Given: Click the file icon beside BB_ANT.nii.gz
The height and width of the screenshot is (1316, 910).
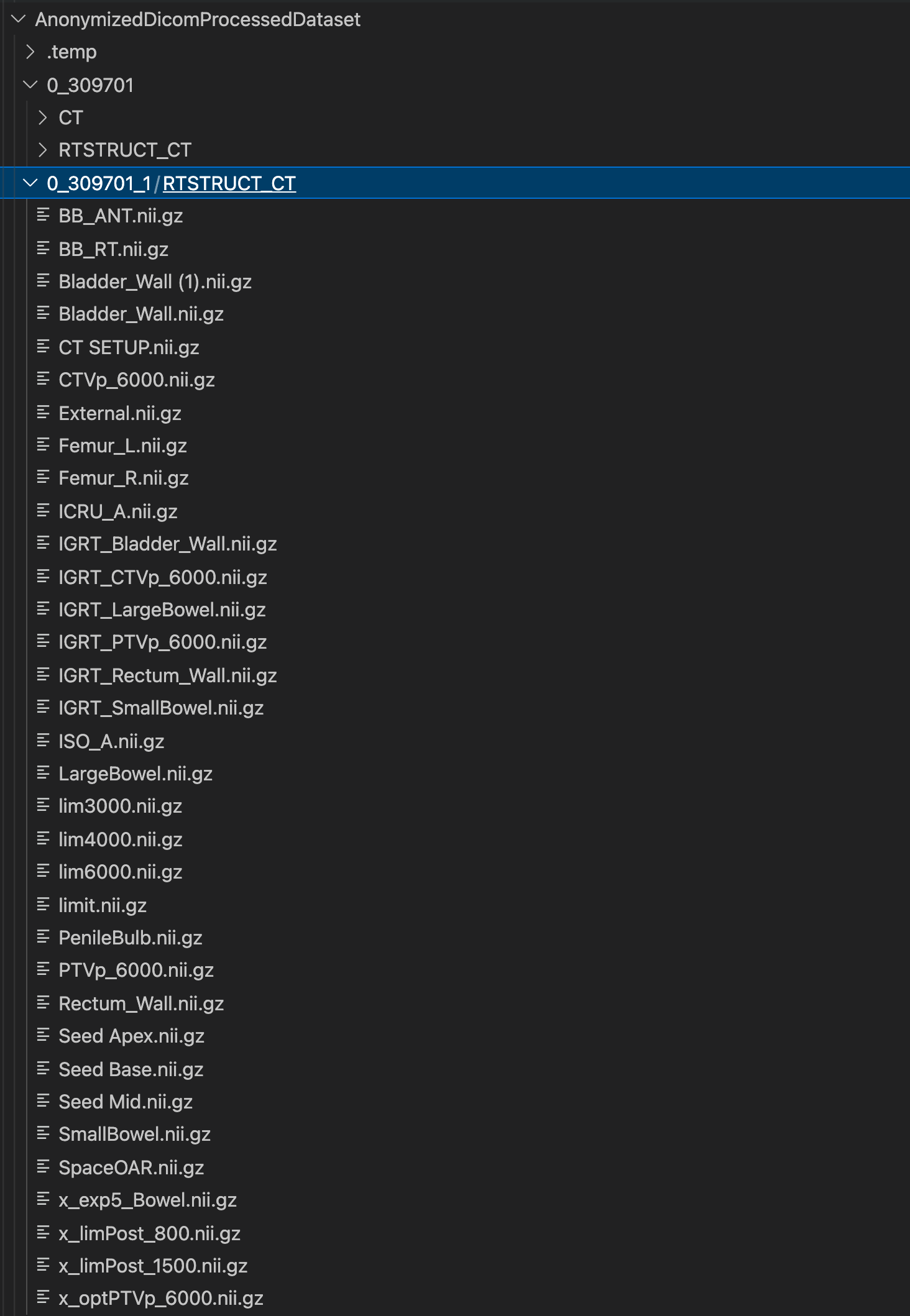Looking at the screenshot, I should point(42,216).
